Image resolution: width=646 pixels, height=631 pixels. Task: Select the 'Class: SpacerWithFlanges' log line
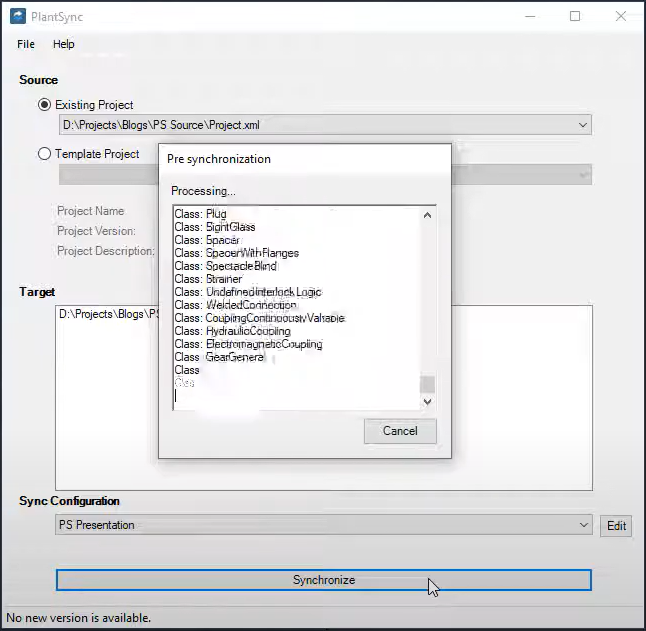coord(236,253)
